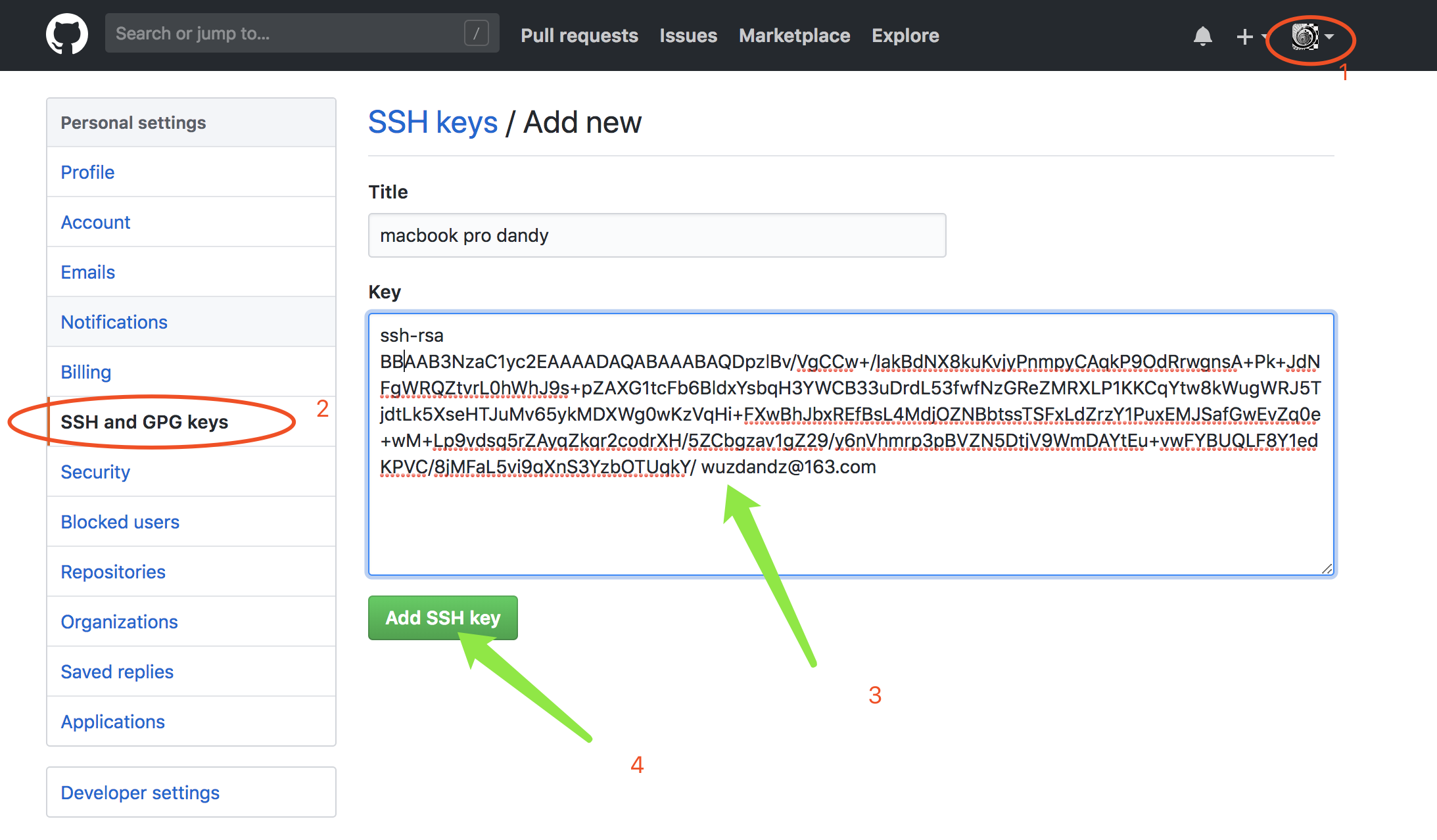Click the Key textarea resize handle
Image resolution: width=1437 pixels, height=840 pixels.
[1327, 569]
